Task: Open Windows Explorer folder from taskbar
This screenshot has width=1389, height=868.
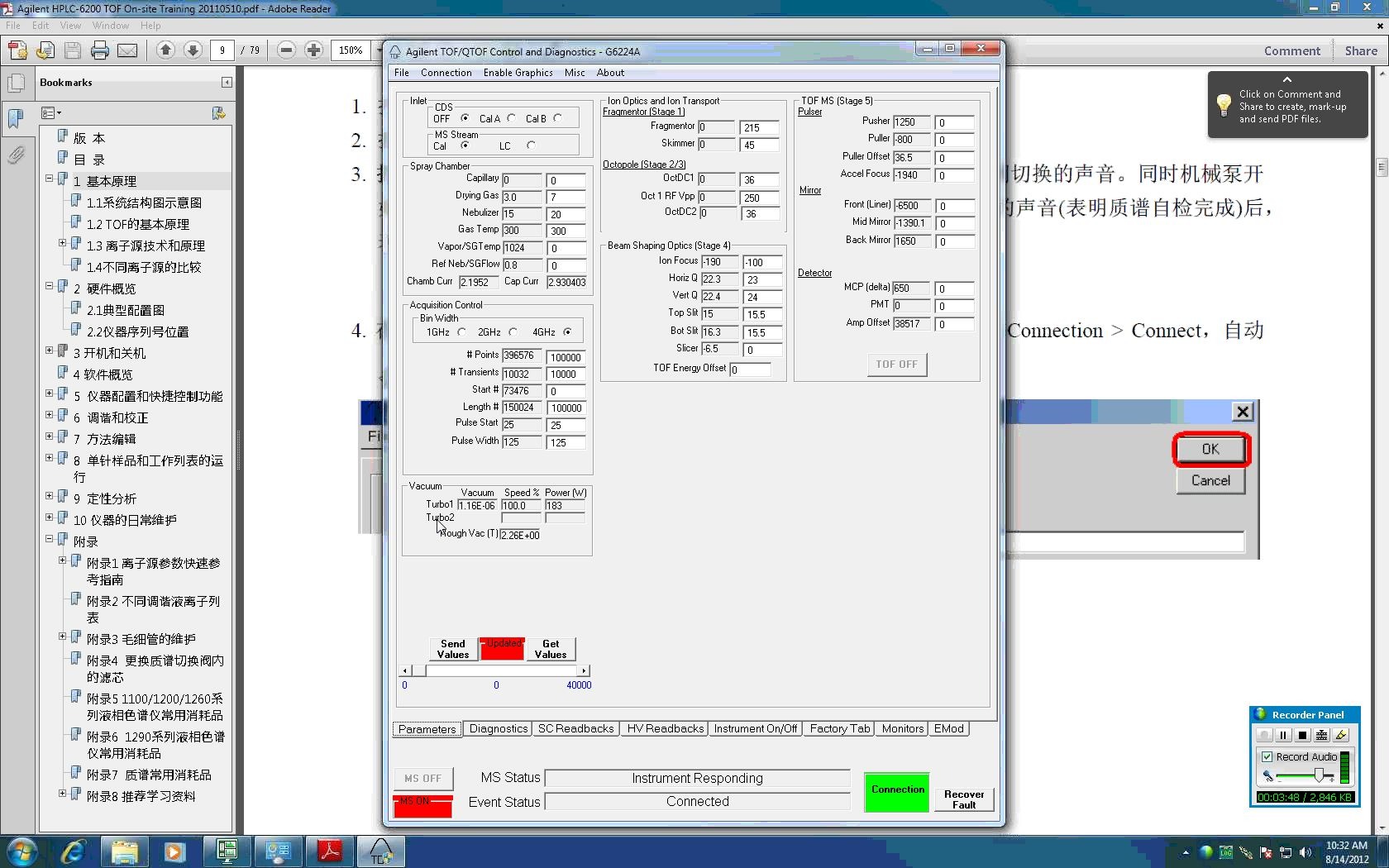Action: click(x=125, y=851)
